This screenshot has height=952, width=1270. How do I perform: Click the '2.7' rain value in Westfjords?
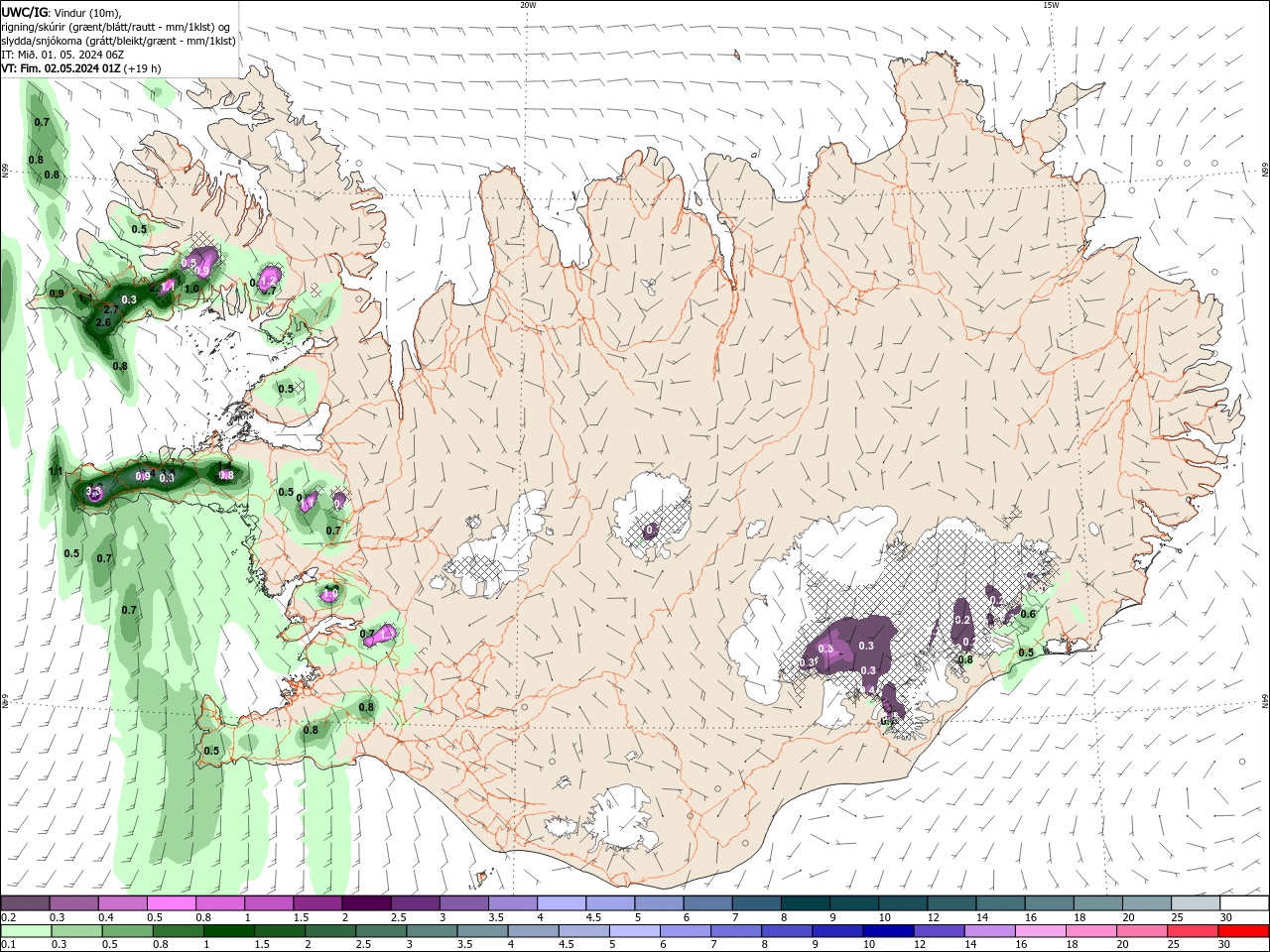112,310
